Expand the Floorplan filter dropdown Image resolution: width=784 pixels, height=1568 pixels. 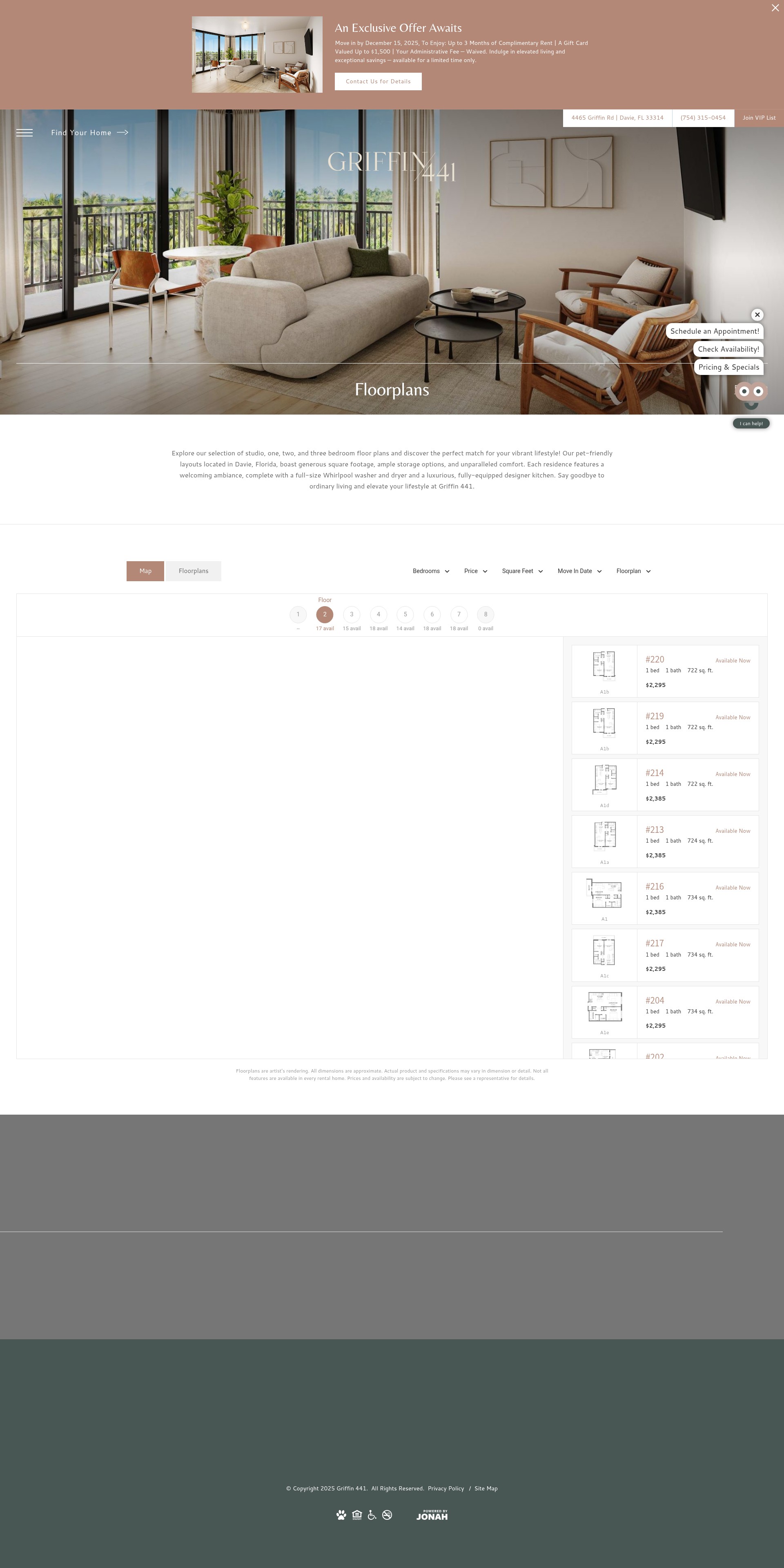pos(634,571)
